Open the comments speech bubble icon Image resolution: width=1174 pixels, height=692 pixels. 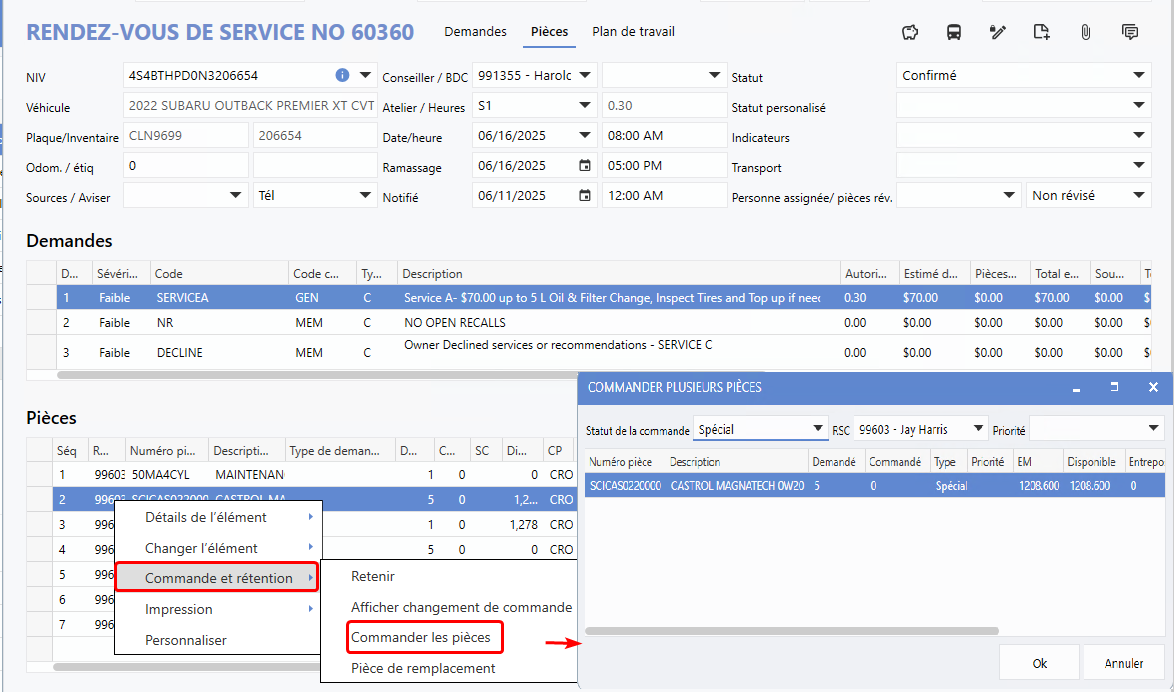tap(1130, 32)
